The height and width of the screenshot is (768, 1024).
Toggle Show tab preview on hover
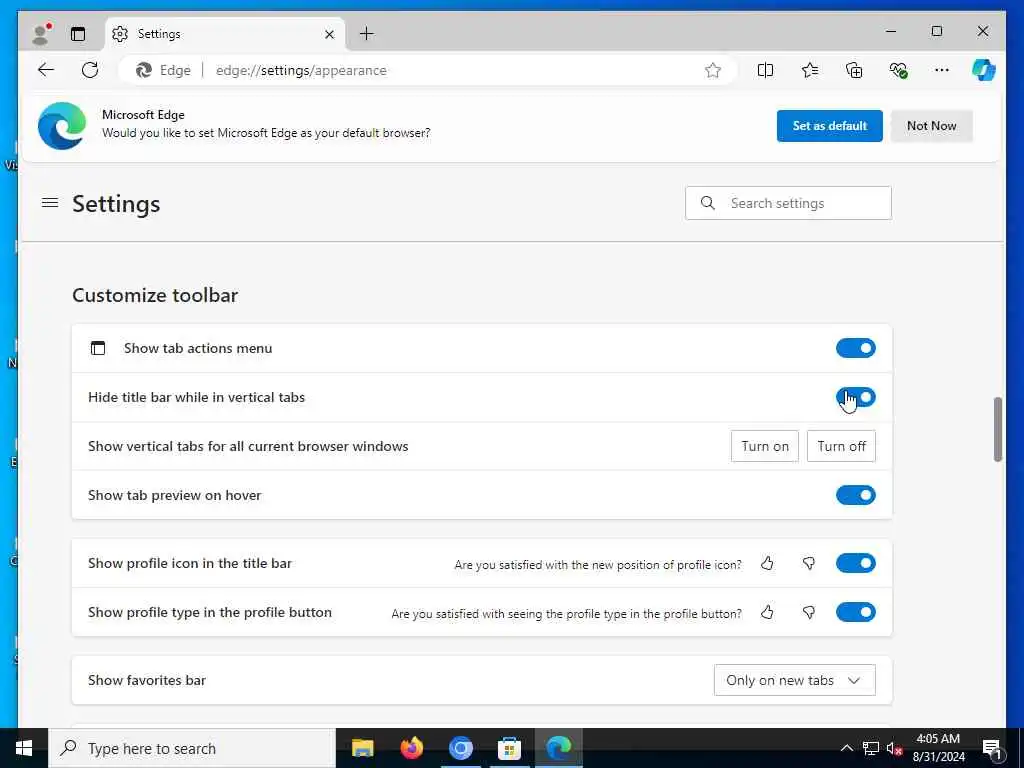click(856, 495)
